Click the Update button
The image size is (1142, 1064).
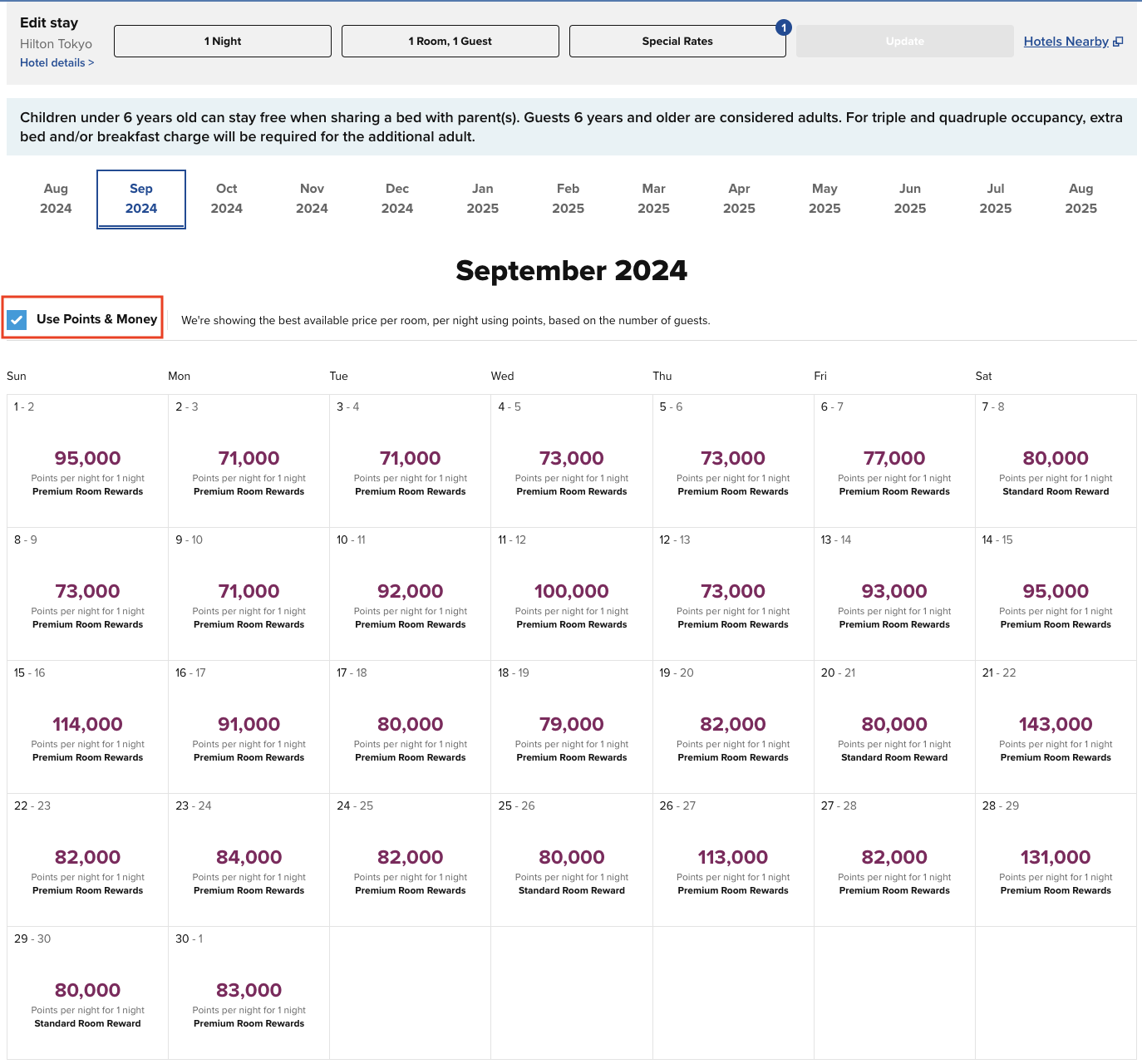(904, 40)
